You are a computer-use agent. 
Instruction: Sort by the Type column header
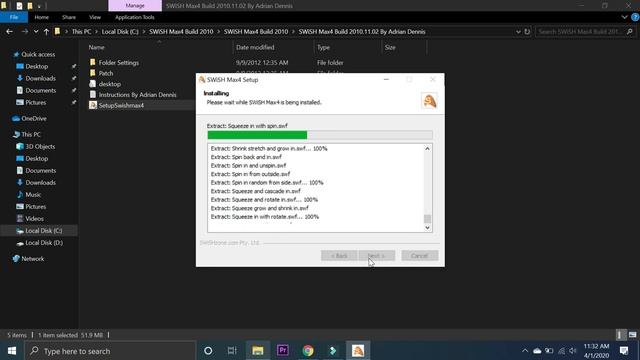(x=323, y=47)
